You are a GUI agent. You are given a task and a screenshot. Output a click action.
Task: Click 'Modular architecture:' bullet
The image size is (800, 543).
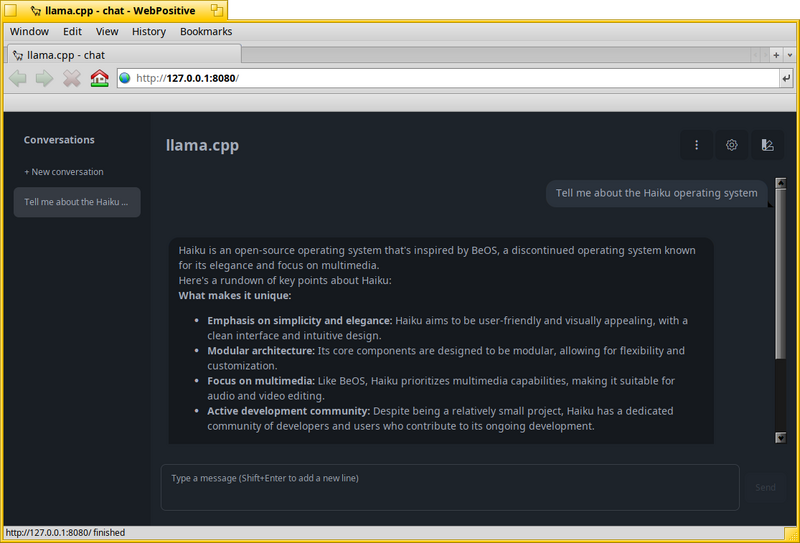[x=261, y=351]
